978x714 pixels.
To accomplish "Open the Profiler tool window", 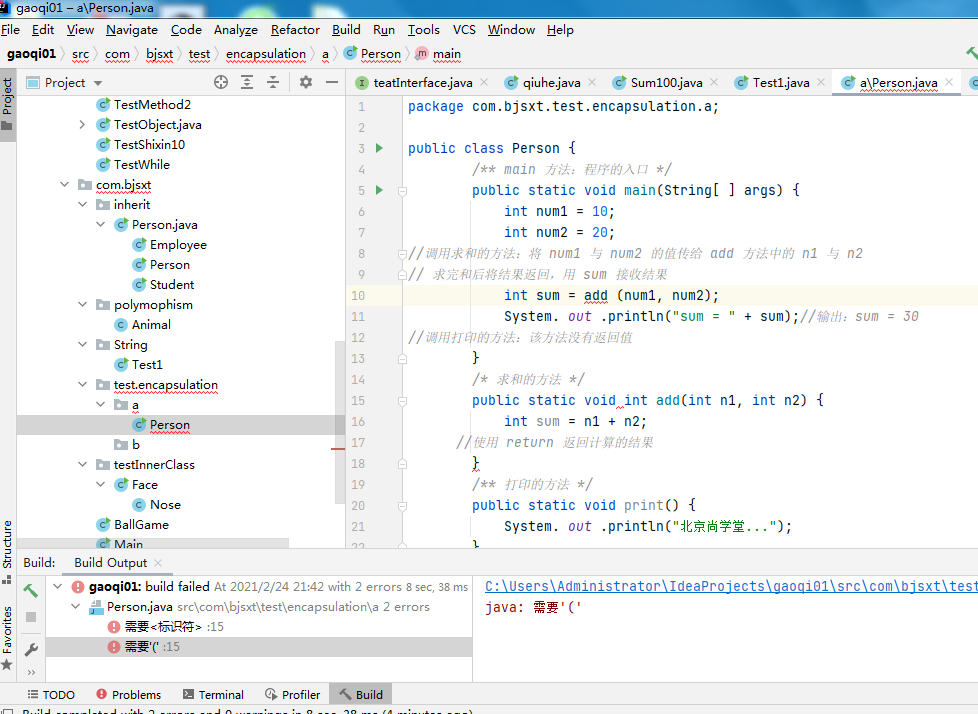I will click(x=293, y=695).
